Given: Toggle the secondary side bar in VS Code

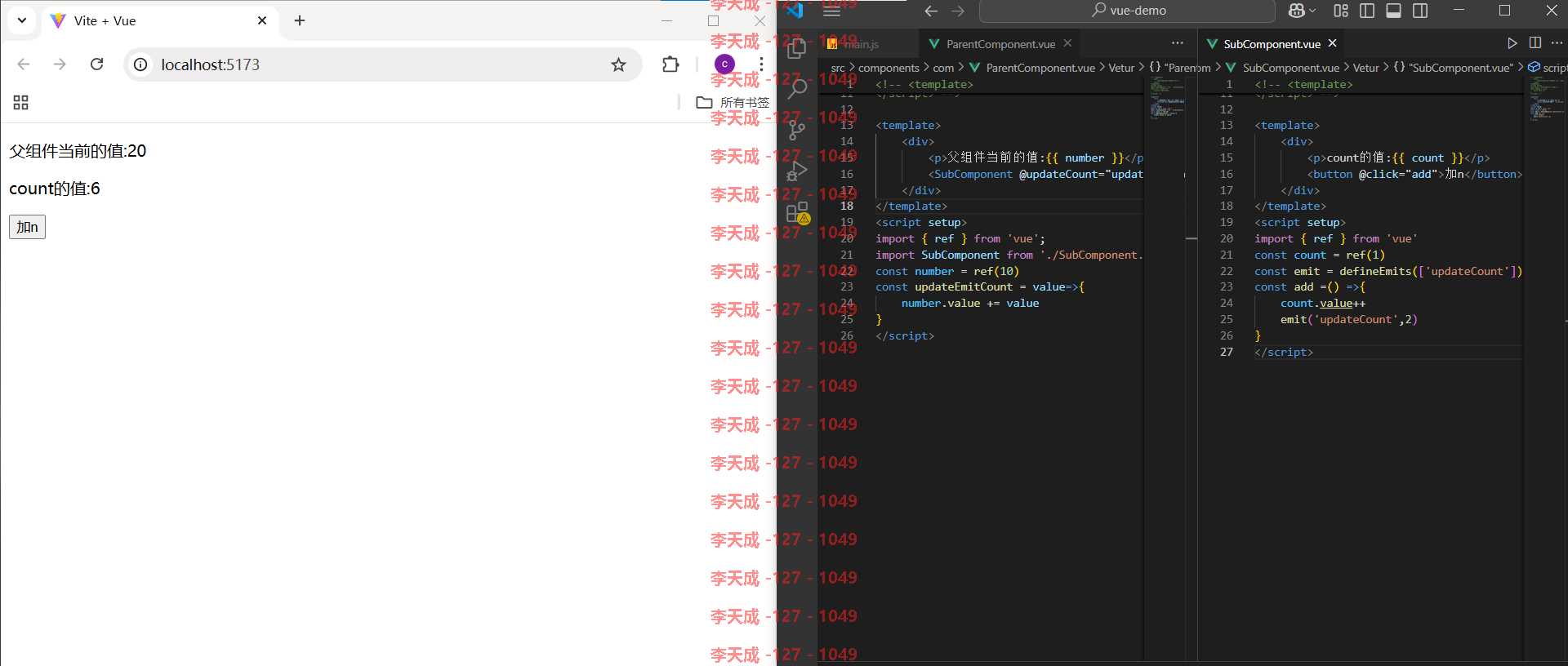Looking at the screenshot, I should tap(1420, 11).
